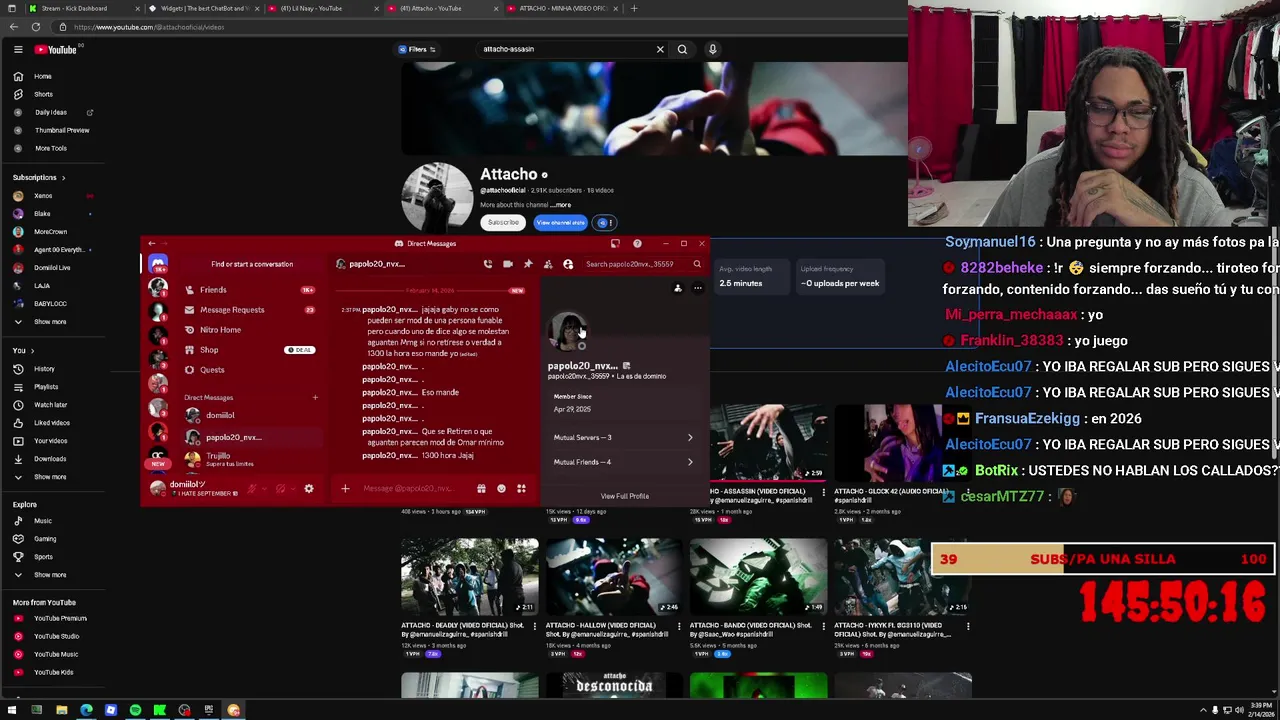Open Watch later playlist

(x=55, y=405)
